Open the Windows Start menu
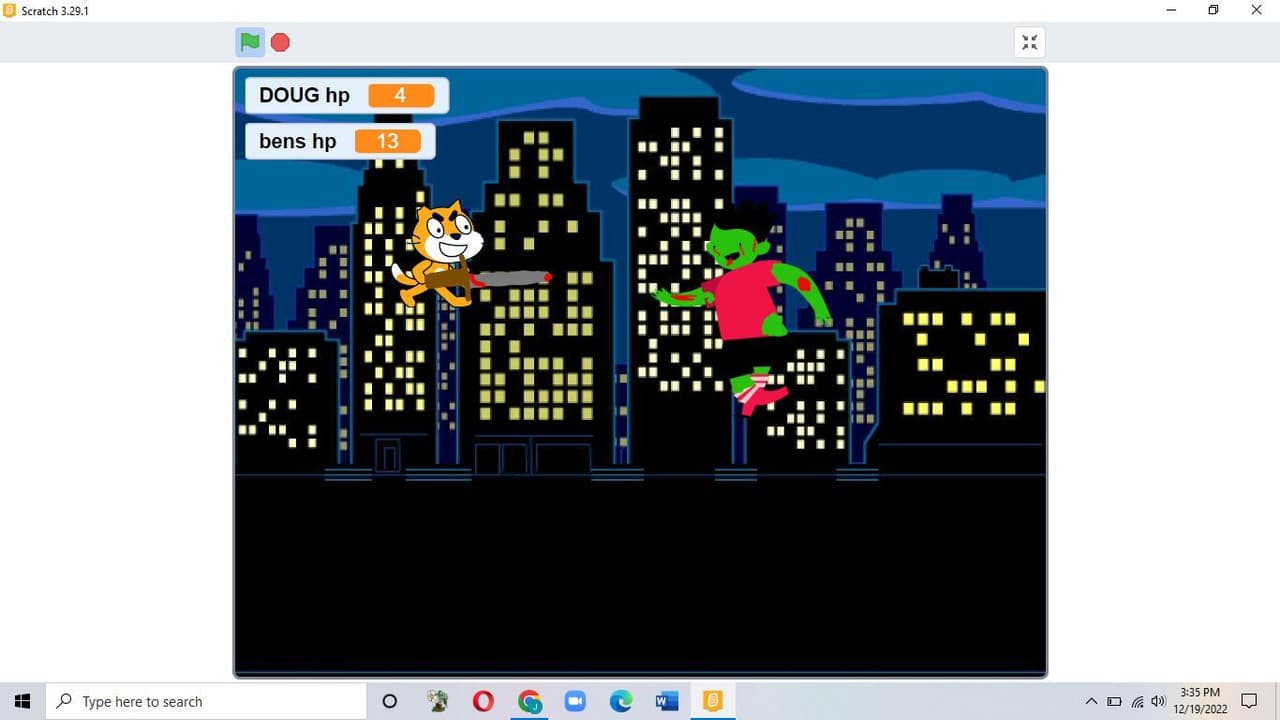The width and height of the screenshot is (1280, 720). pos(22,701)
